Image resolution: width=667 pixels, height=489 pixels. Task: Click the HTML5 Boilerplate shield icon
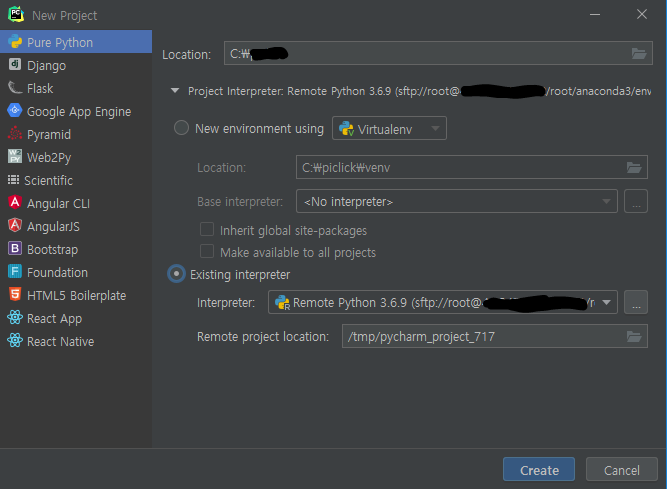coord(15,294)
